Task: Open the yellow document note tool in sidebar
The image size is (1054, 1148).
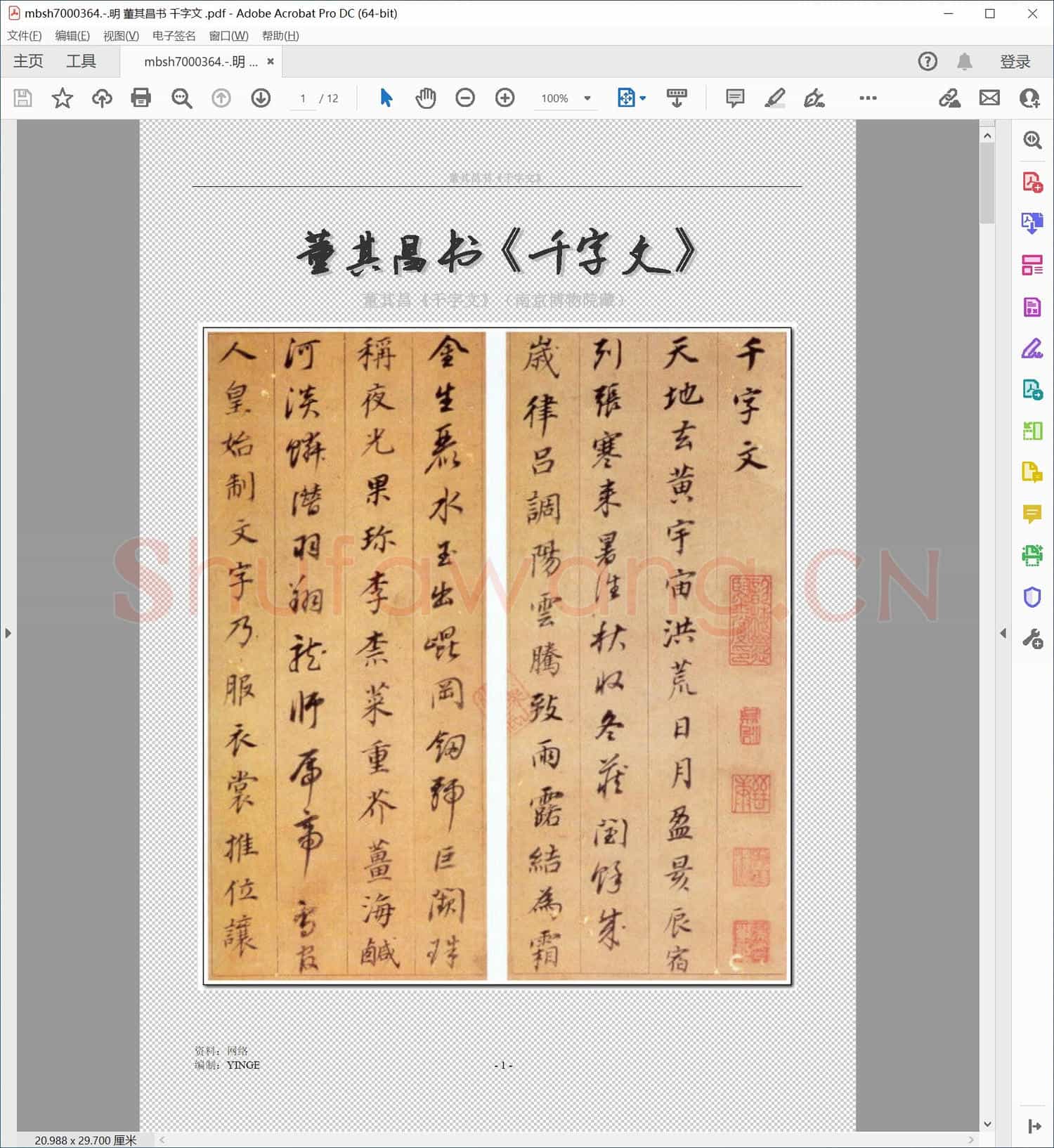Action: click(x=1032, y=472)
